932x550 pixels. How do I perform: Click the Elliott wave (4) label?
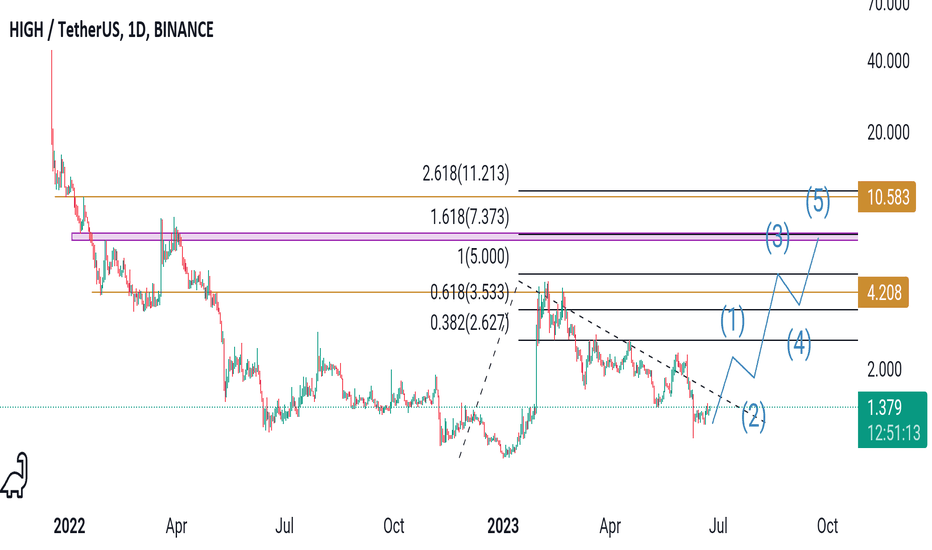[799, 344]
